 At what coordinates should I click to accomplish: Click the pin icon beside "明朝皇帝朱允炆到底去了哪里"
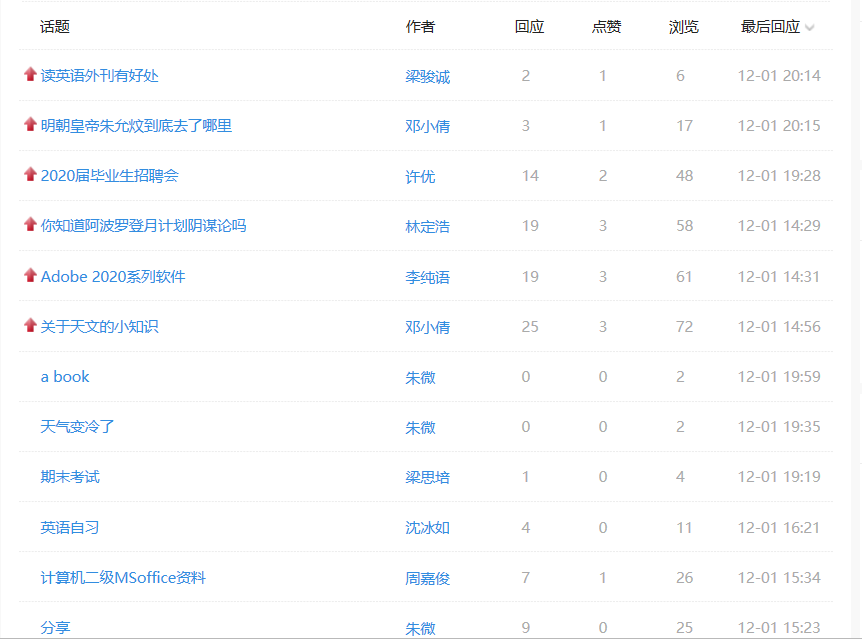click(29, 124)
